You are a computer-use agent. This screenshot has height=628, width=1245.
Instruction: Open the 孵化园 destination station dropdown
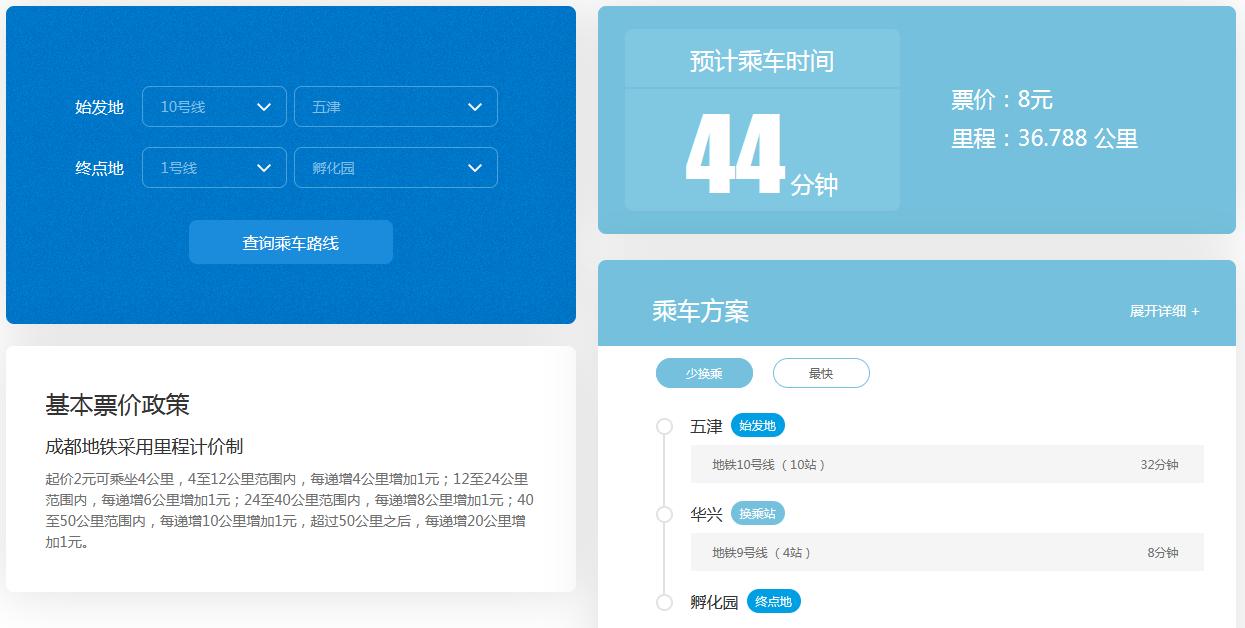[x=395, y=168]
